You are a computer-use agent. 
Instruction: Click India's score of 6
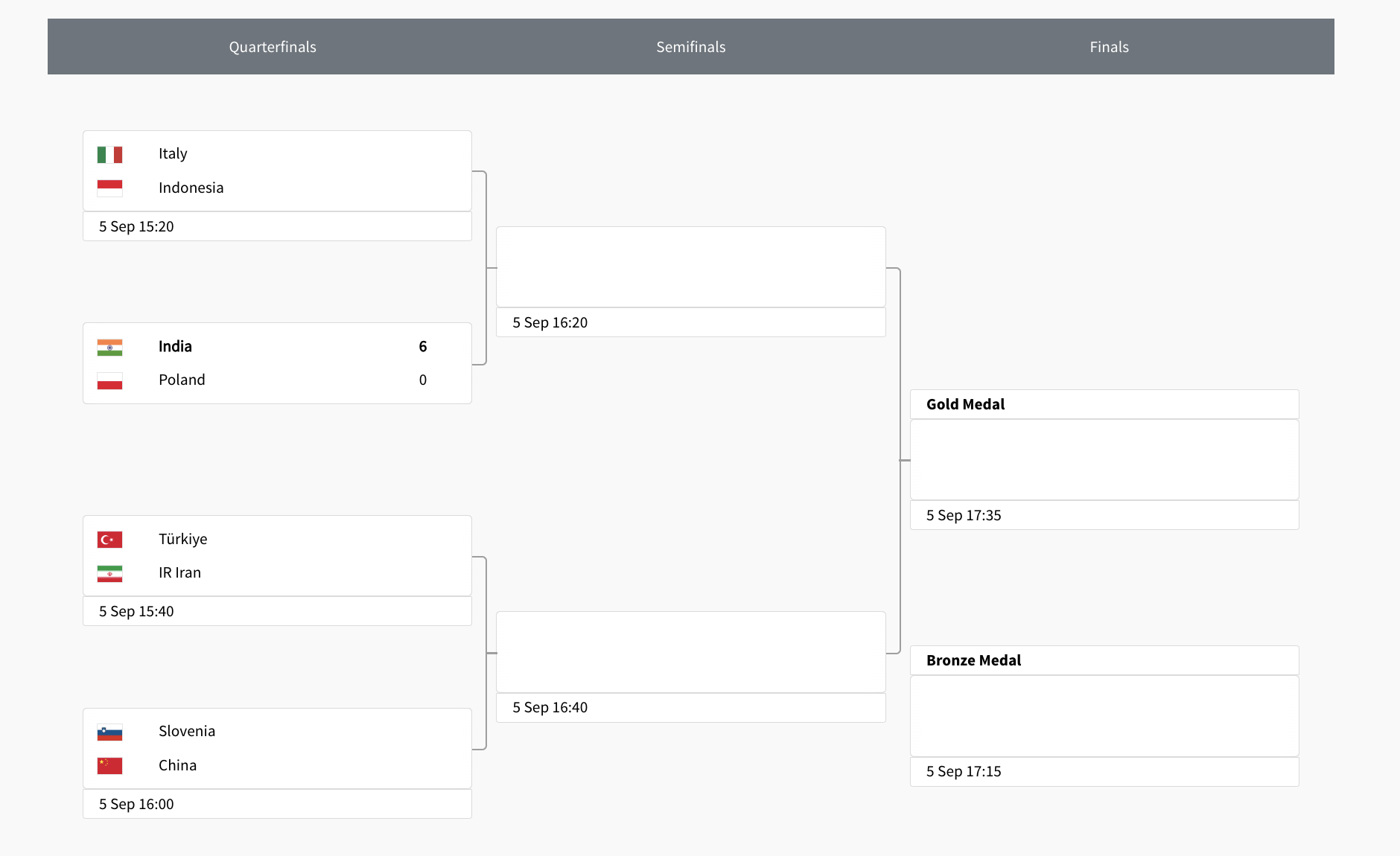tap(423, 346)
